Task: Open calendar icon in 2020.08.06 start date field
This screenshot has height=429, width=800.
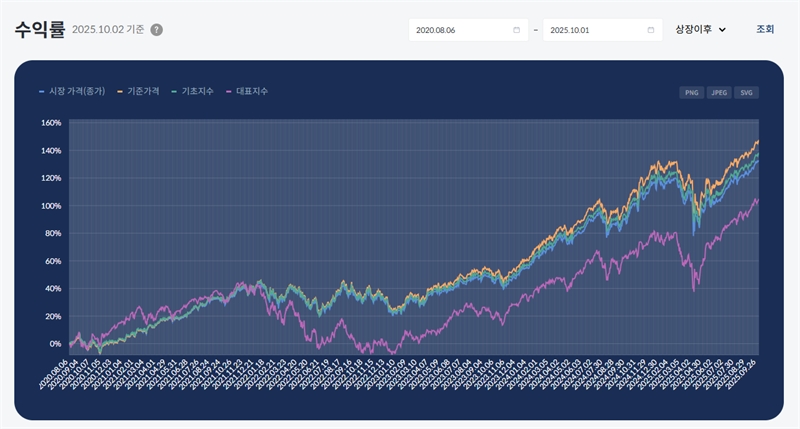Action: pyautogui.click(x=516, y=30)
